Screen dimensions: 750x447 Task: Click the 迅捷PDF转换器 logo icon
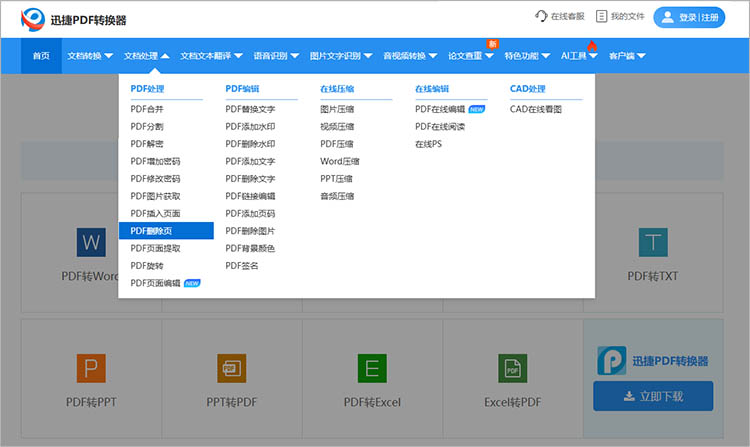(x=34, y=18)
